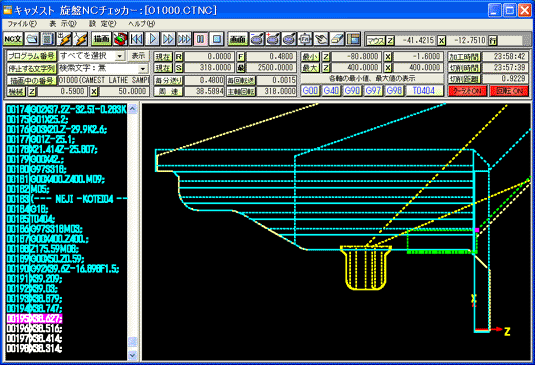Click the マウス mouse coordinate button
This screenshot has width=535, height=365.
tap(376, 41)
